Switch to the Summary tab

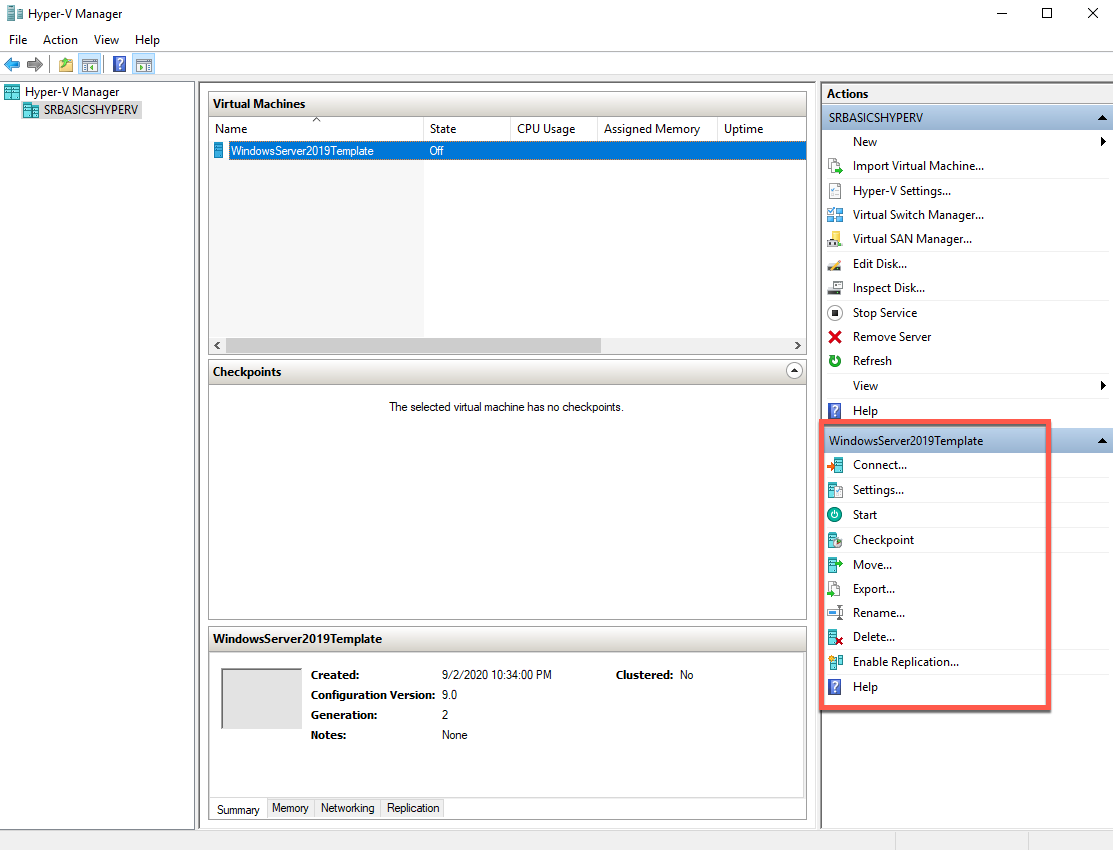tap(238, 810)
